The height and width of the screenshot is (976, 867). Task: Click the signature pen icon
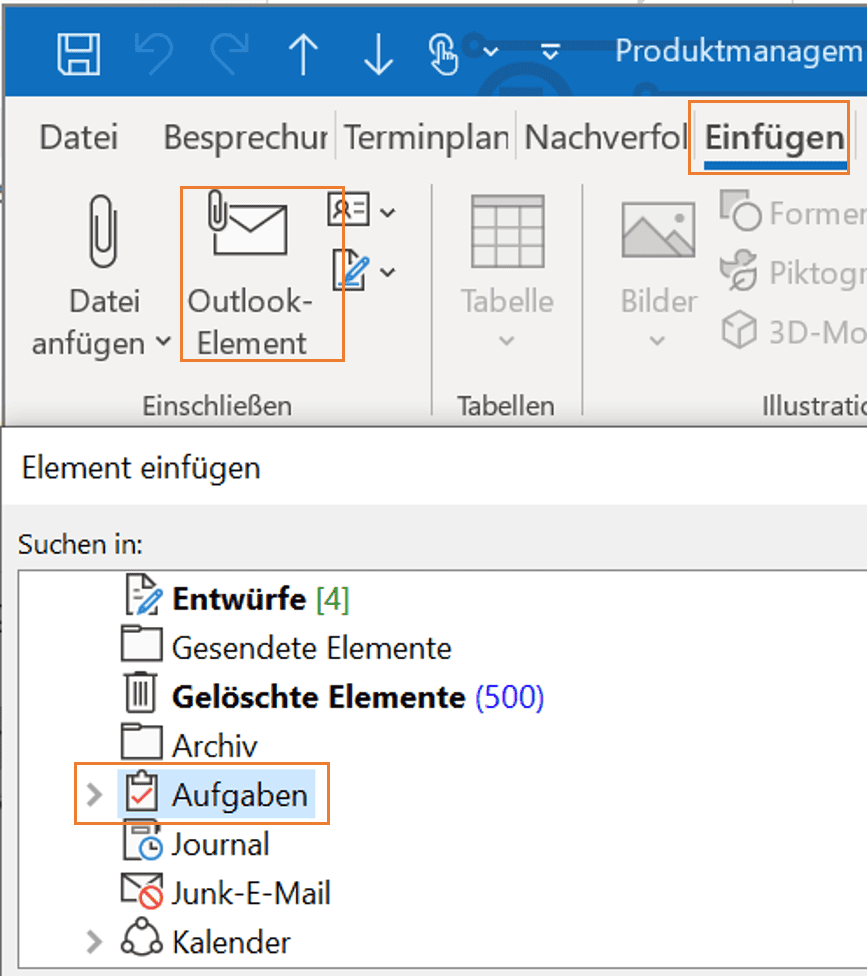350,270
